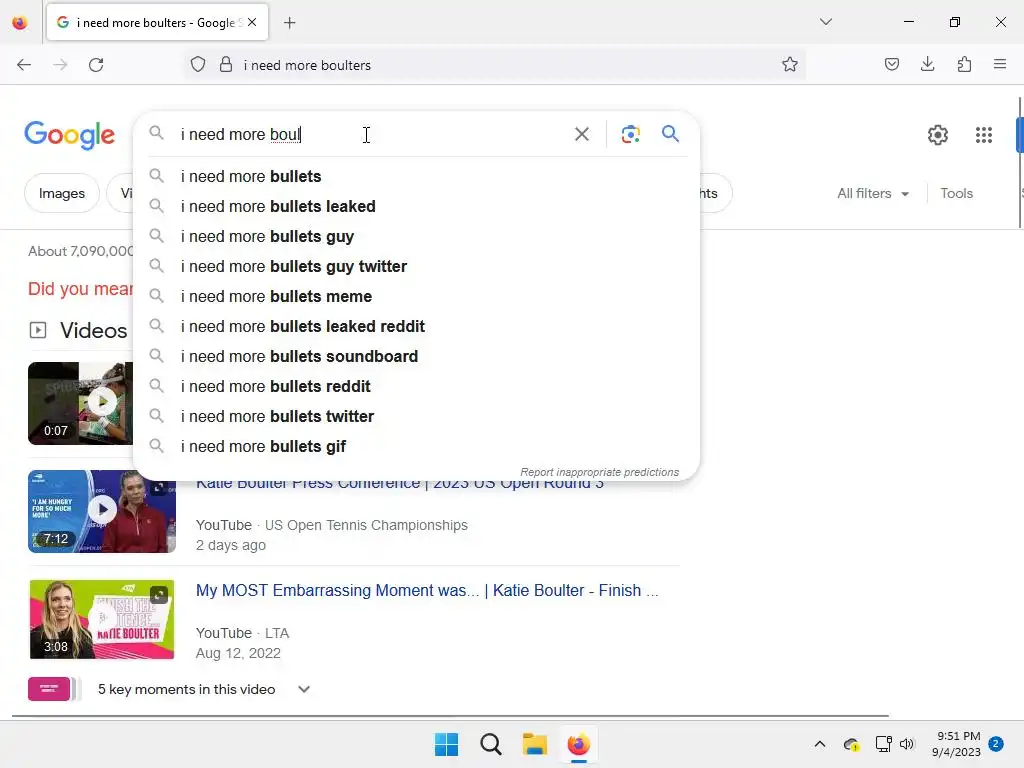Open the list all tabs chevron
This screenshot has width=1024, height=768.
click(825, 22)
